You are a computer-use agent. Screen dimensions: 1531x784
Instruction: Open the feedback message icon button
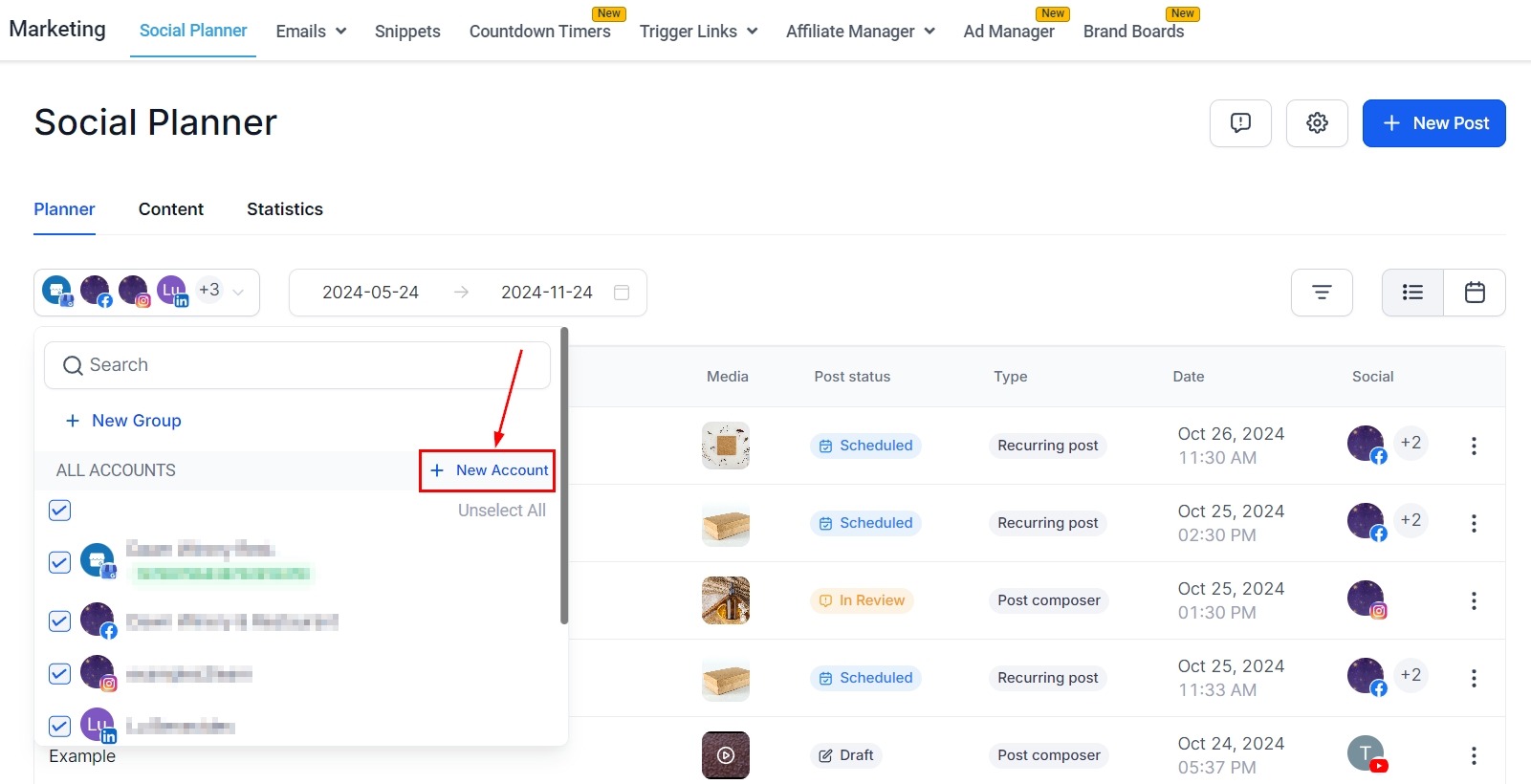(x=1240, y=123)
